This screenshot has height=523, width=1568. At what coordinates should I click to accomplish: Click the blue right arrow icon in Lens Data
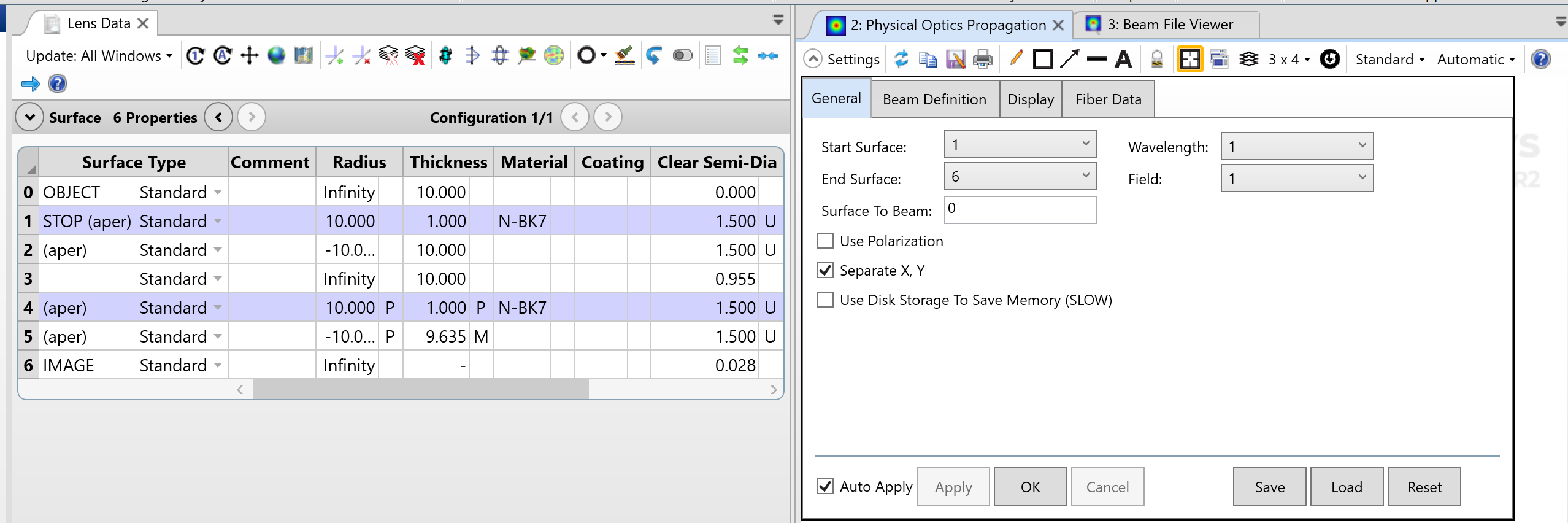[x=30, y=83]
